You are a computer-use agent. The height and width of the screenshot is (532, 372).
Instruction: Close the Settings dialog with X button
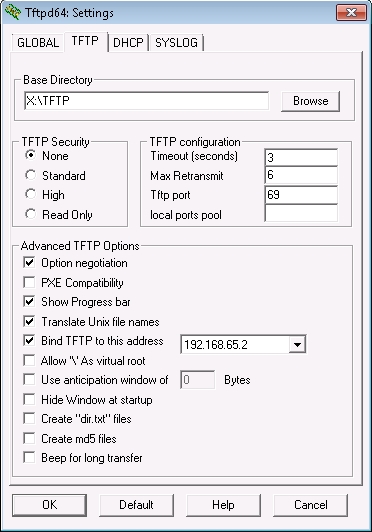click(351, 13)
